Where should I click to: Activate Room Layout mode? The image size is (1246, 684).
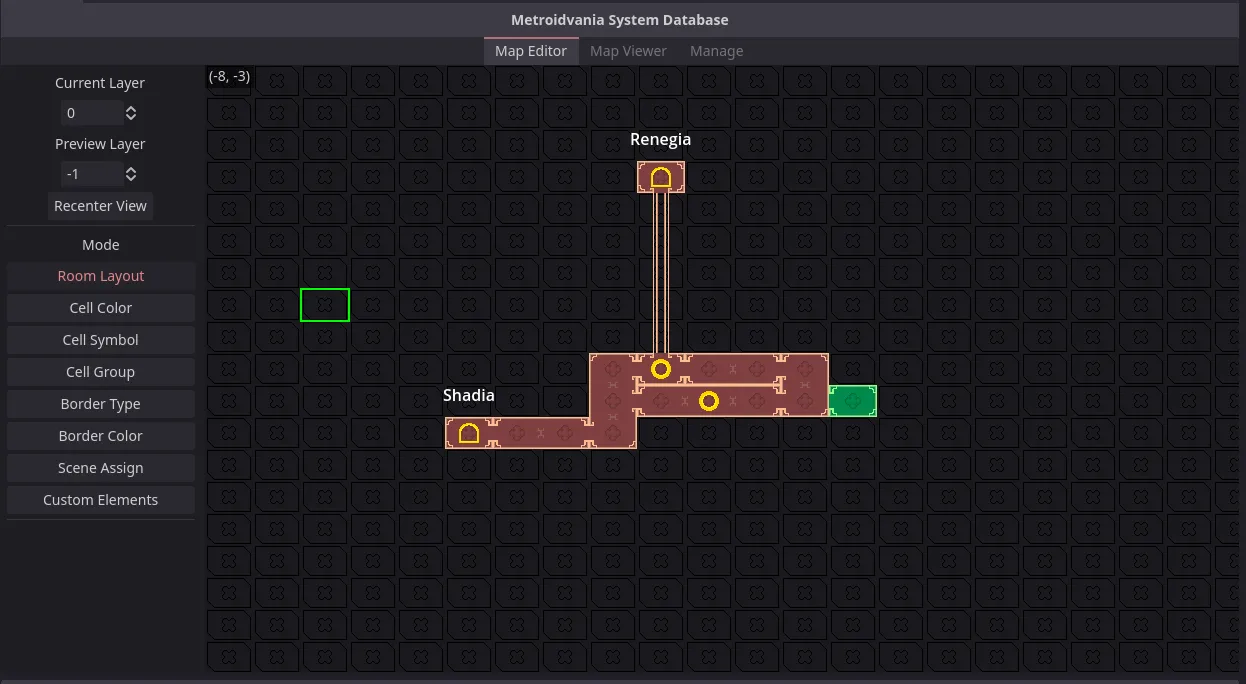click(100, 276)
